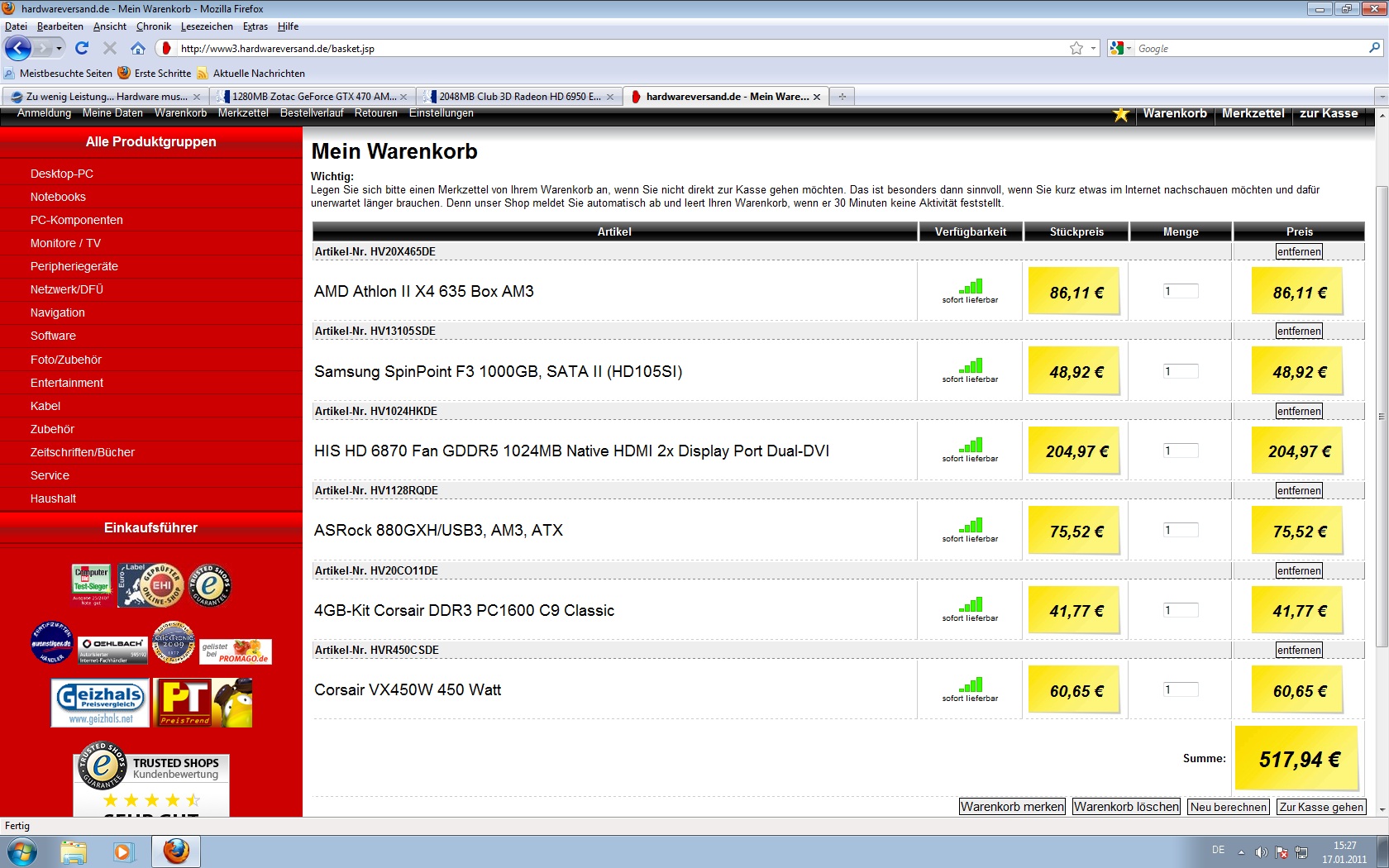The width and height of the screenshot is (1389, 868).
Task: Close the Club 3D Radeon HD 6950 tab
Action: [610, 97]
